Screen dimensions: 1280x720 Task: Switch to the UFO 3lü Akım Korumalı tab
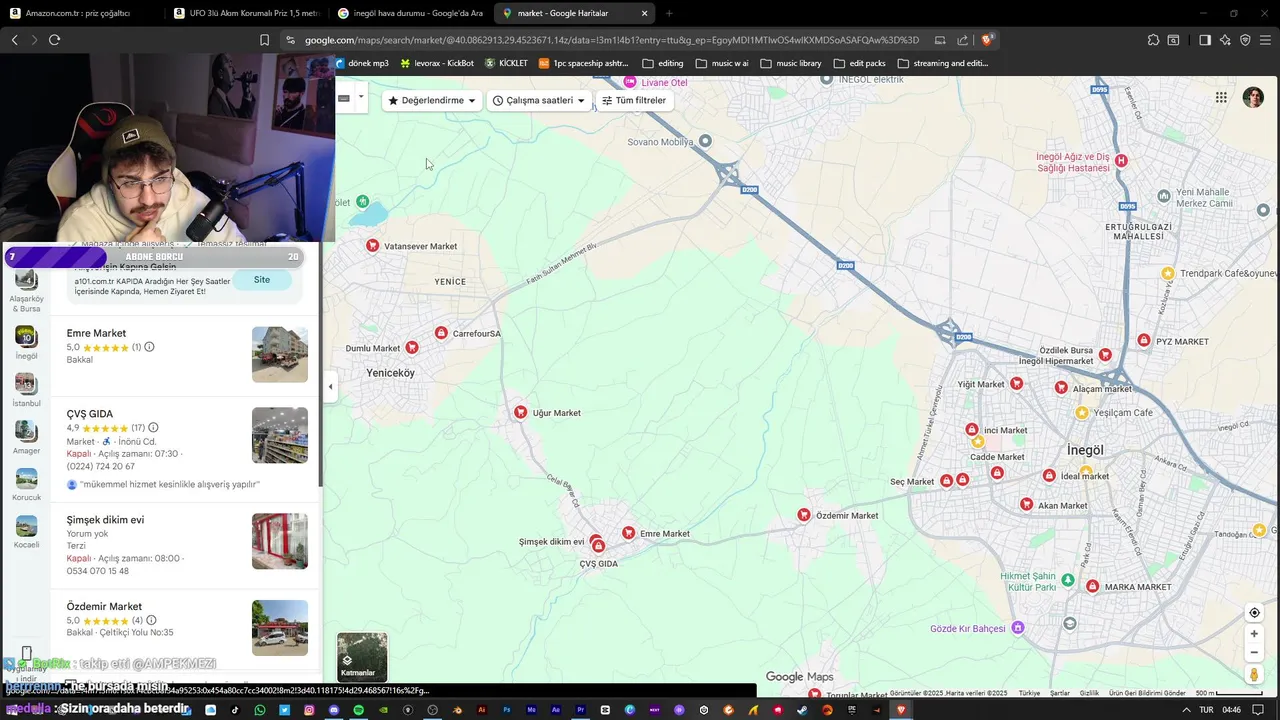point(246,13)
